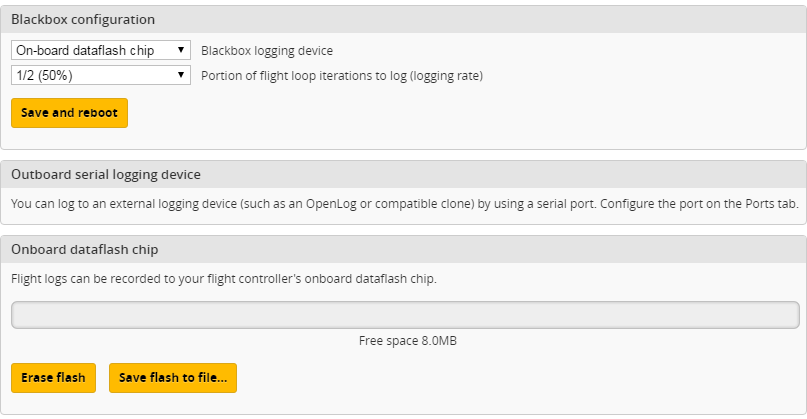Open the Blackbox logging device dropdown
Image resolution: width=807 pixels, height=419 pixels.
tap(100, 50)
